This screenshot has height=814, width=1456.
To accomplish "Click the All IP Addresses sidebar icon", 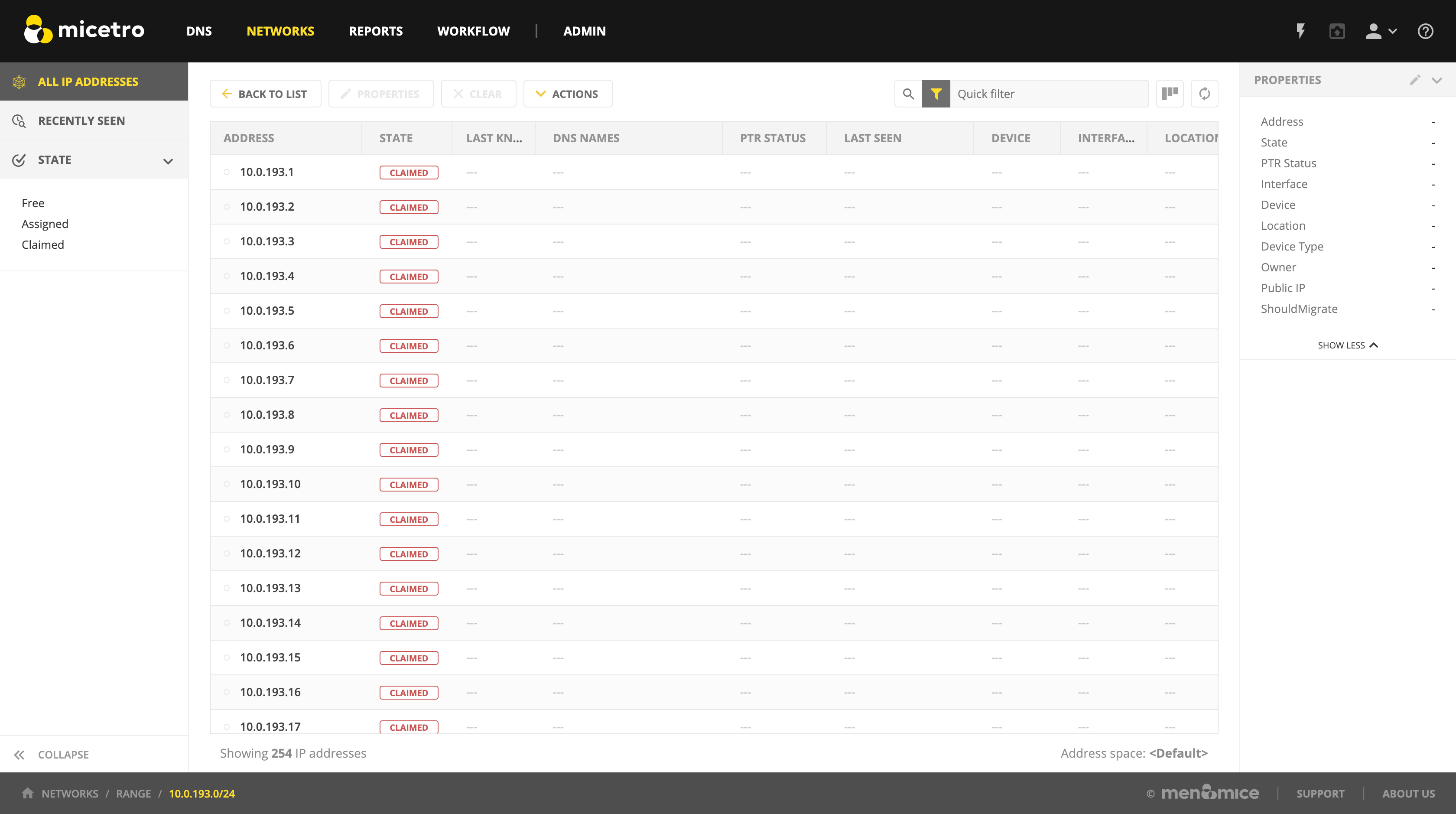I will 19,82.
